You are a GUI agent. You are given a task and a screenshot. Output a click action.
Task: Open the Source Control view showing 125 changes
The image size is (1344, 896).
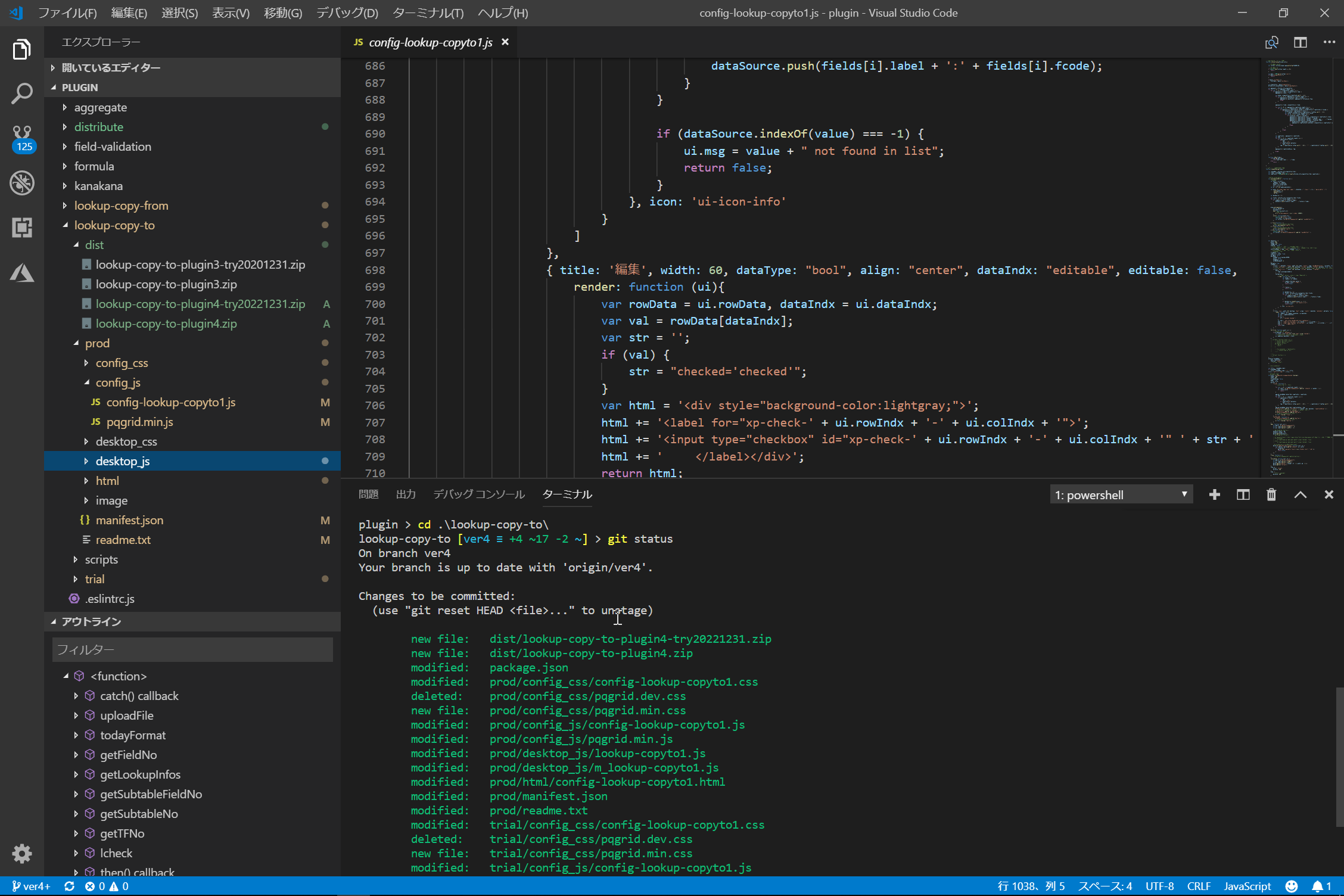pyautogui.click(x=21, y=136)
